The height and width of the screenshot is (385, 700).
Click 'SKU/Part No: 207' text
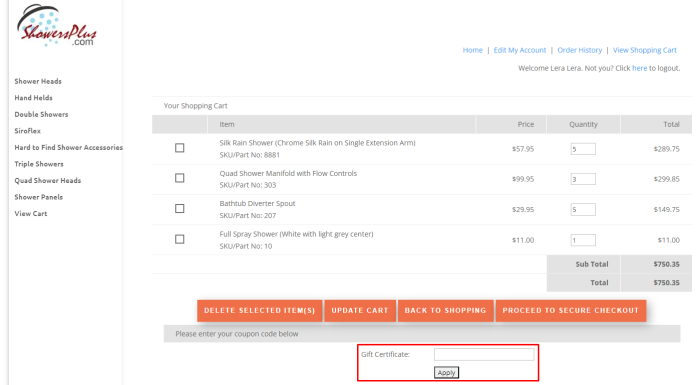248,215
